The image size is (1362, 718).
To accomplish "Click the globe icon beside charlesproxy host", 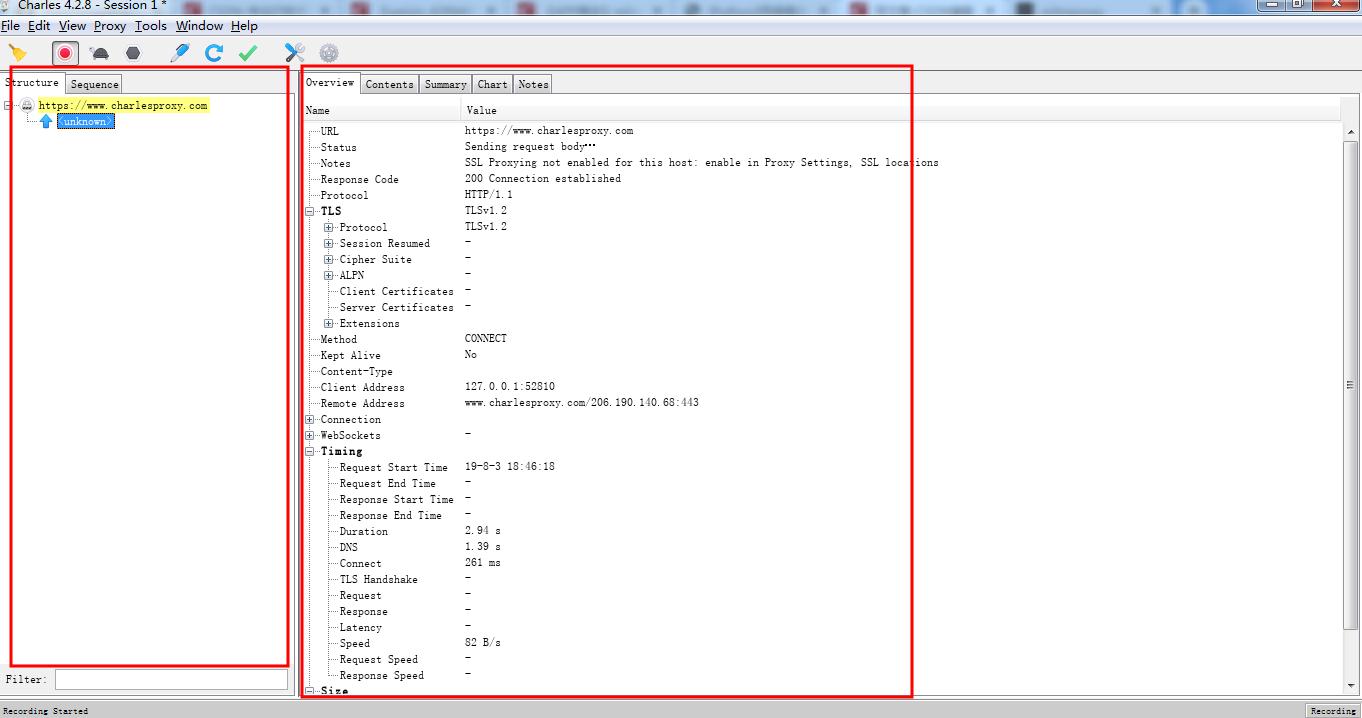I will pyautogui.click(x=27, y=105).
